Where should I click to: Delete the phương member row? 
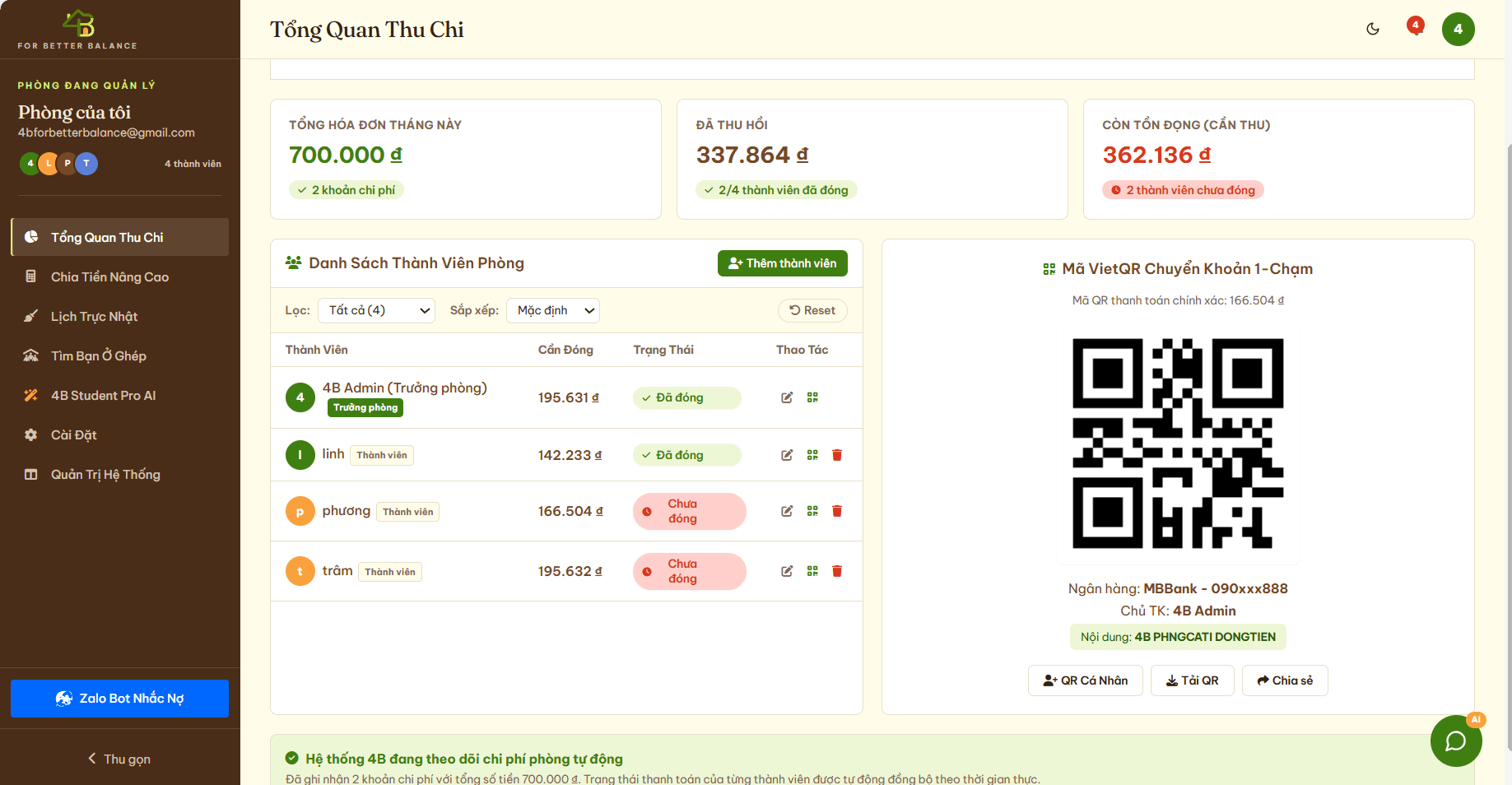click(x=837, y=511)
